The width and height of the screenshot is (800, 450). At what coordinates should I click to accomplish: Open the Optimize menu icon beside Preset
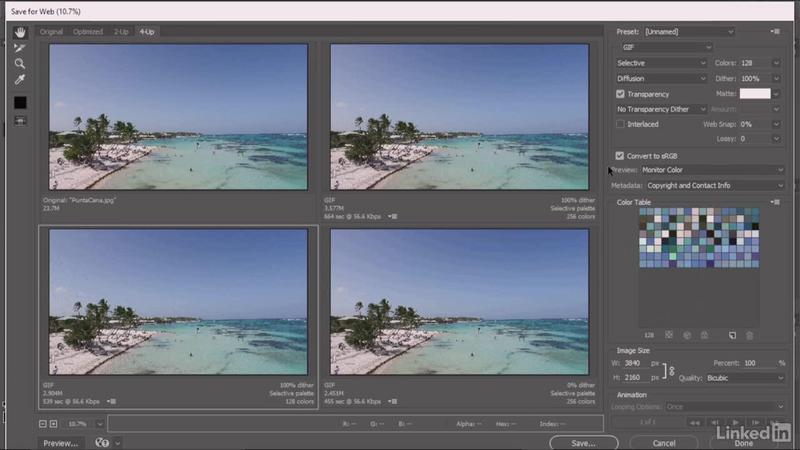point(775,32)
